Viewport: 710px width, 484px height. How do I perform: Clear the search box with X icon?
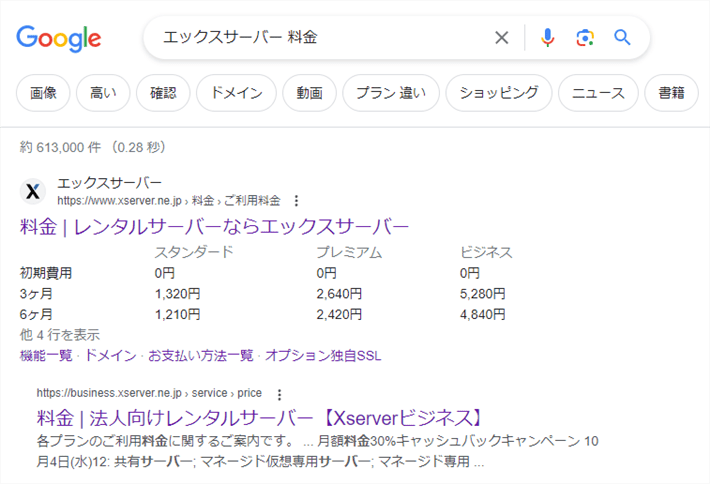point(502,38)
